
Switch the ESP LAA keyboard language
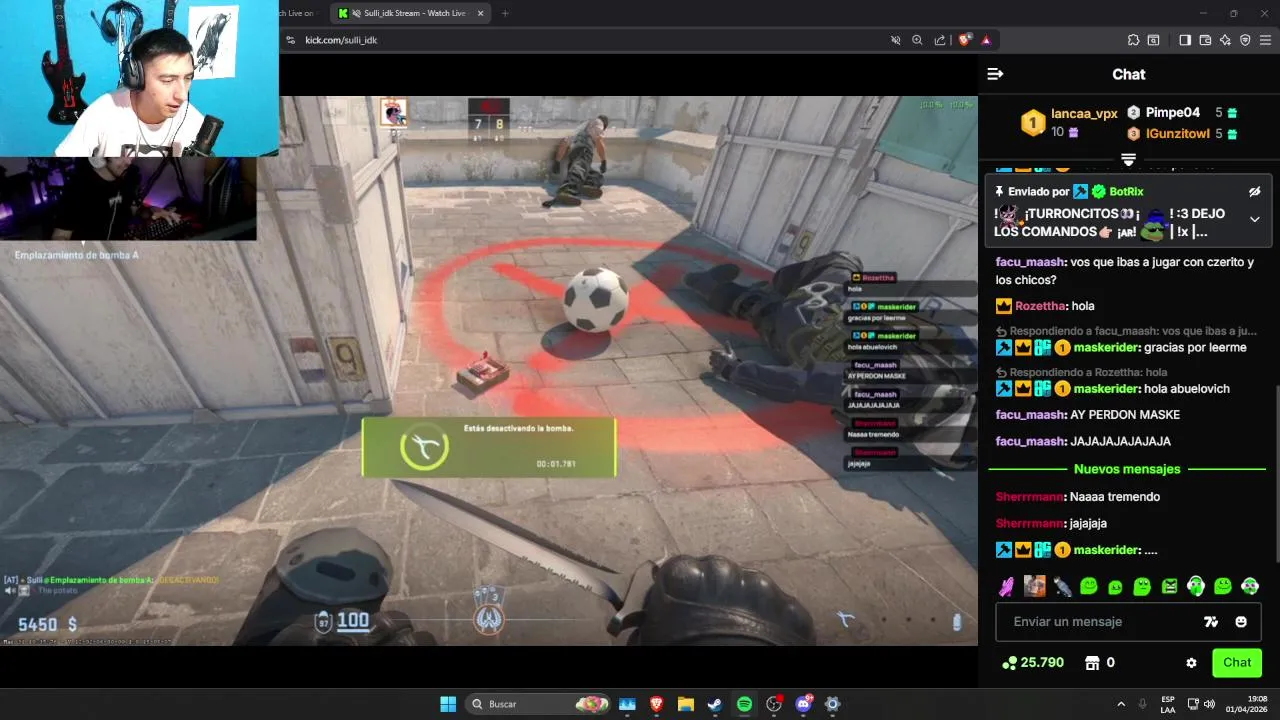pos(1168,704)
